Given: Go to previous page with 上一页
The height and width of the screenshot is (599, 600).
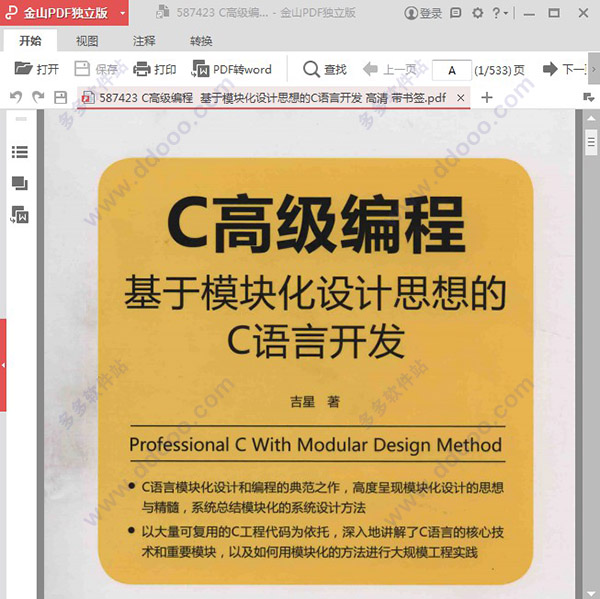Looking at the screenshot, I should [x=390, y=69].
